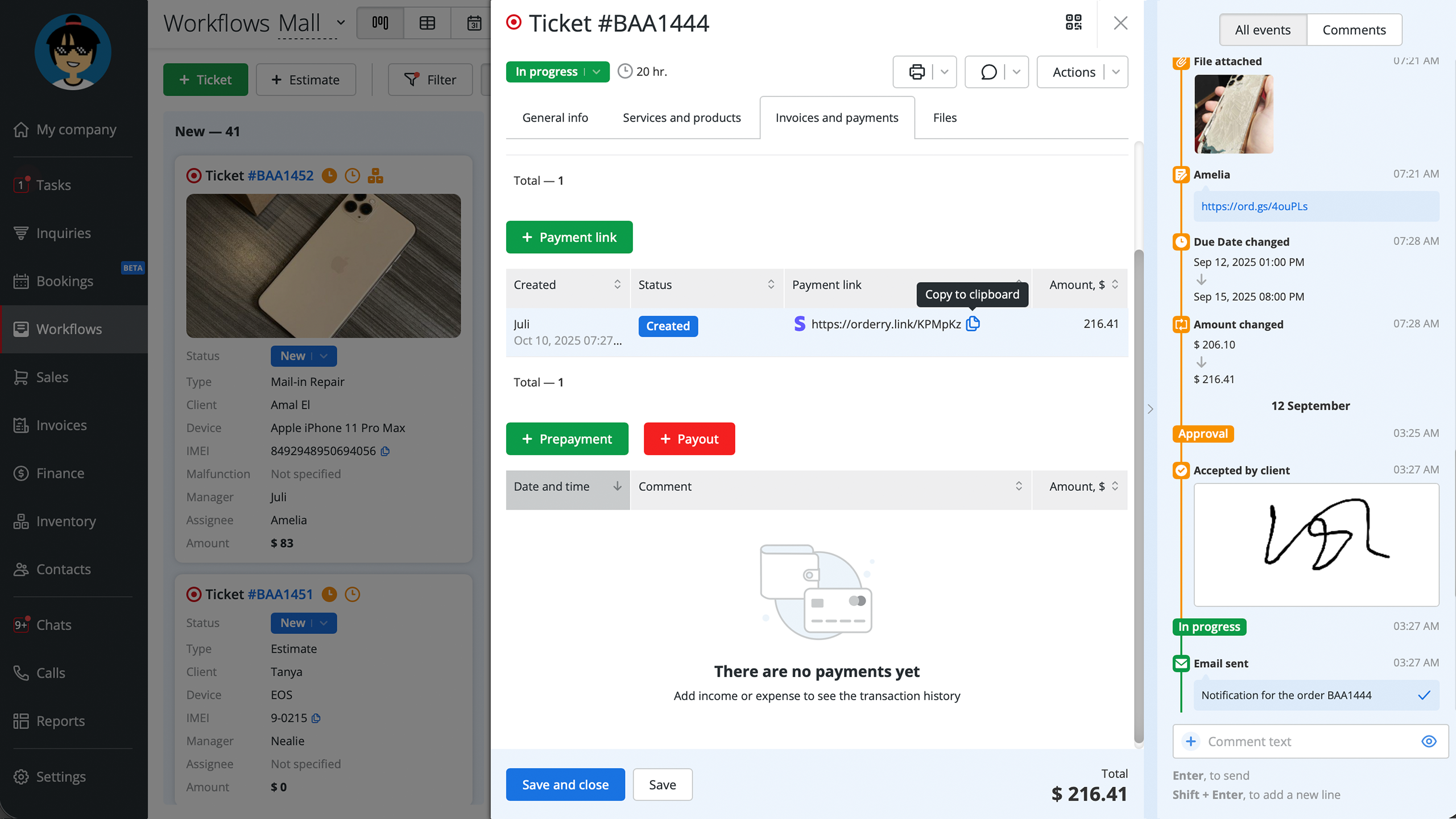Click the plus icon in comment field
1456x819 pixels.
click(1191, 741)
